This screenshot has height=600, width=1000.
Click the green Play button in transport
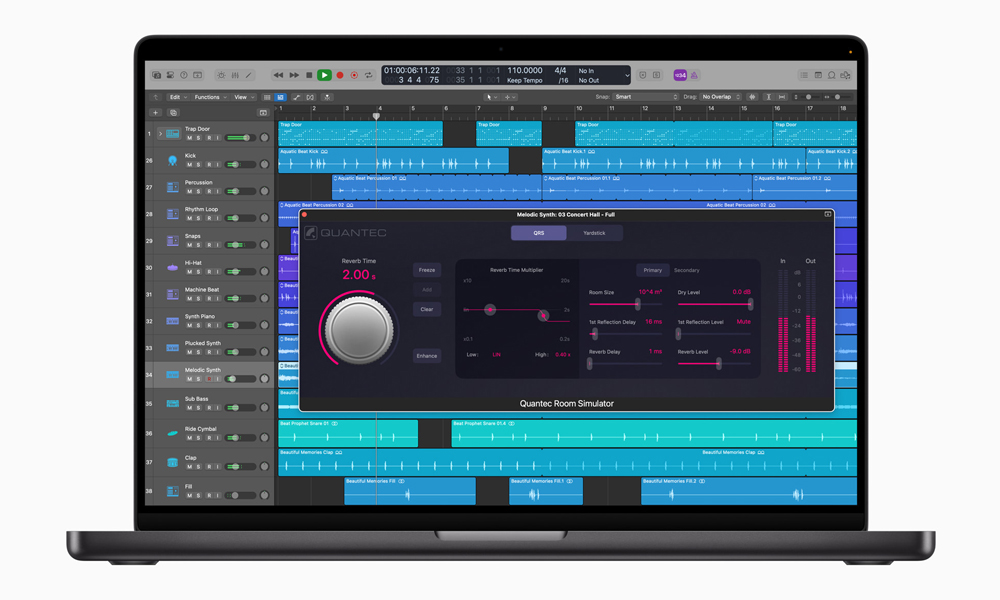click(x=324, y=75)
